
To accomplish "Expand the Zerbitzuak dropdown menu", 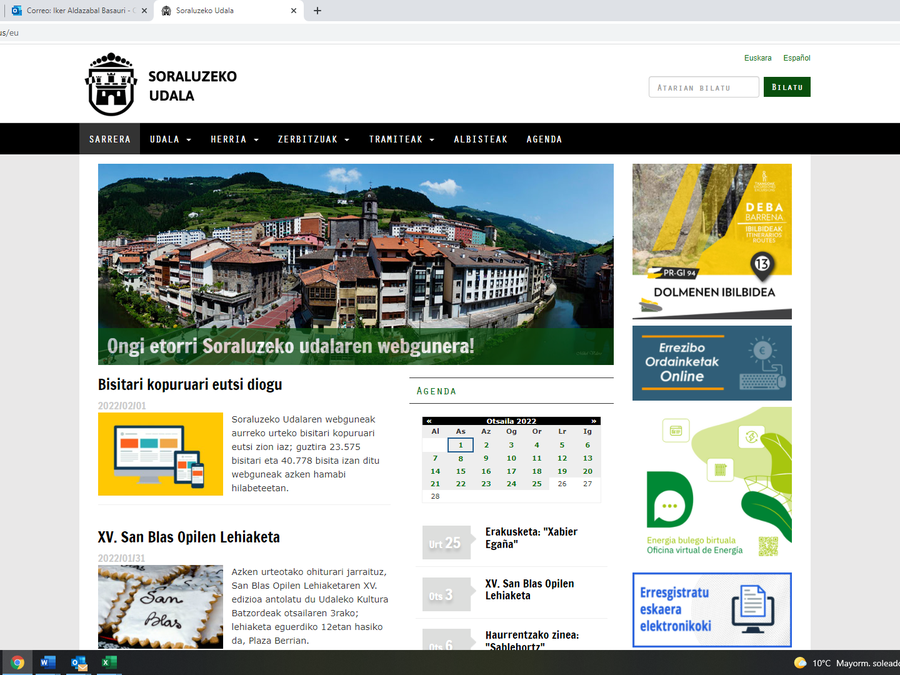I will tap(313, 139).
